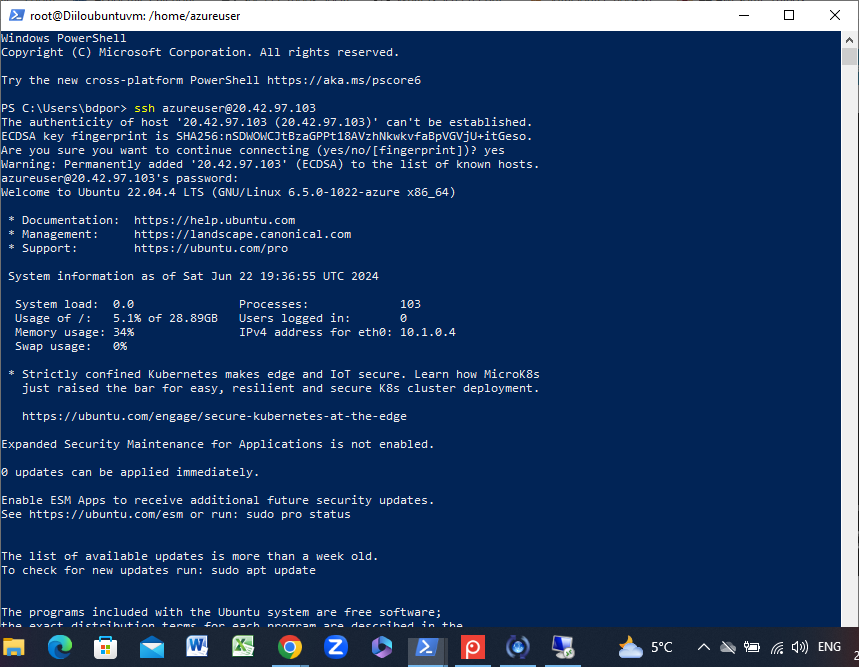Click '0 updates can be applied immediately' line

click(x=130, y=473)
